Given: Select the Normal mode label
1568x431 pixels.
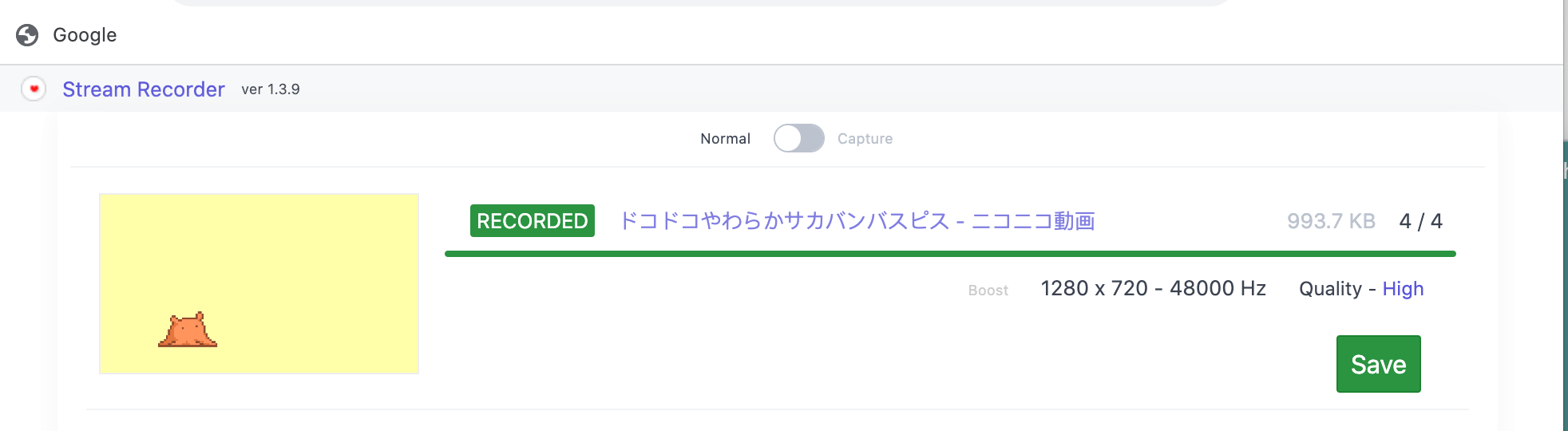Looking at the screenshot, I should (725, 139).
